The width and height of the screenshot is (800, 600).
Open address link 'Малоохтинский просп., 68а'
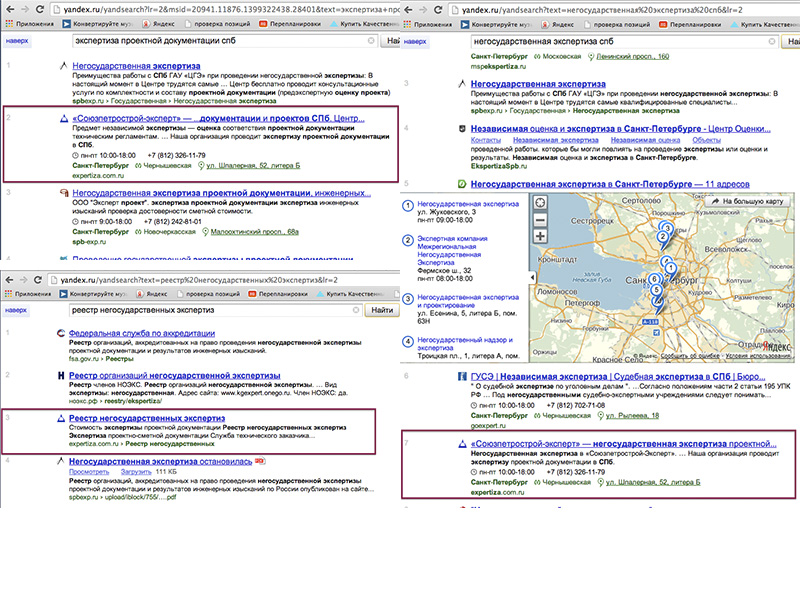coord(255,232)
